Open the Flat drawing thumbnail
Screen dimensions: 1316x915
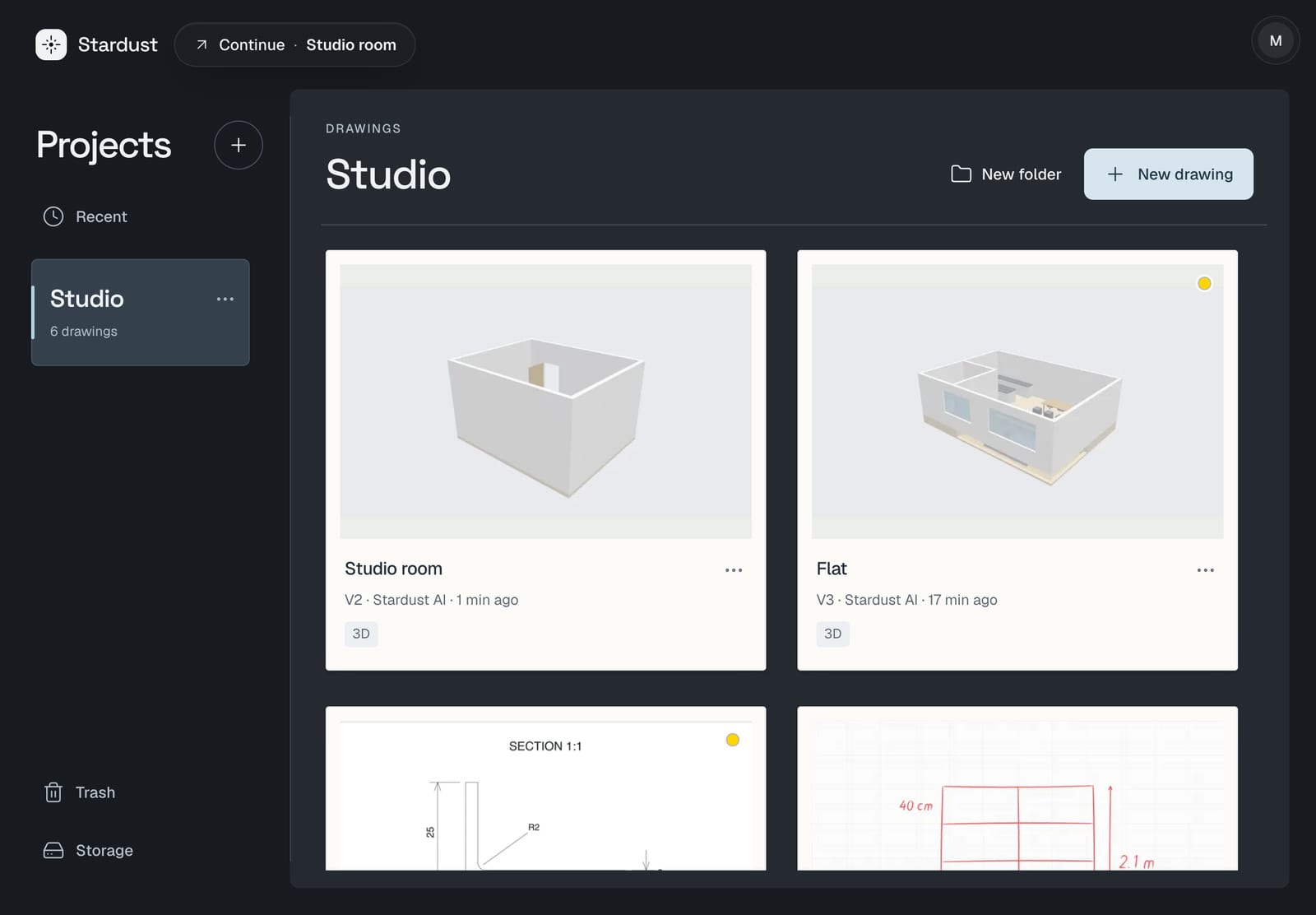click(1017, 401)
